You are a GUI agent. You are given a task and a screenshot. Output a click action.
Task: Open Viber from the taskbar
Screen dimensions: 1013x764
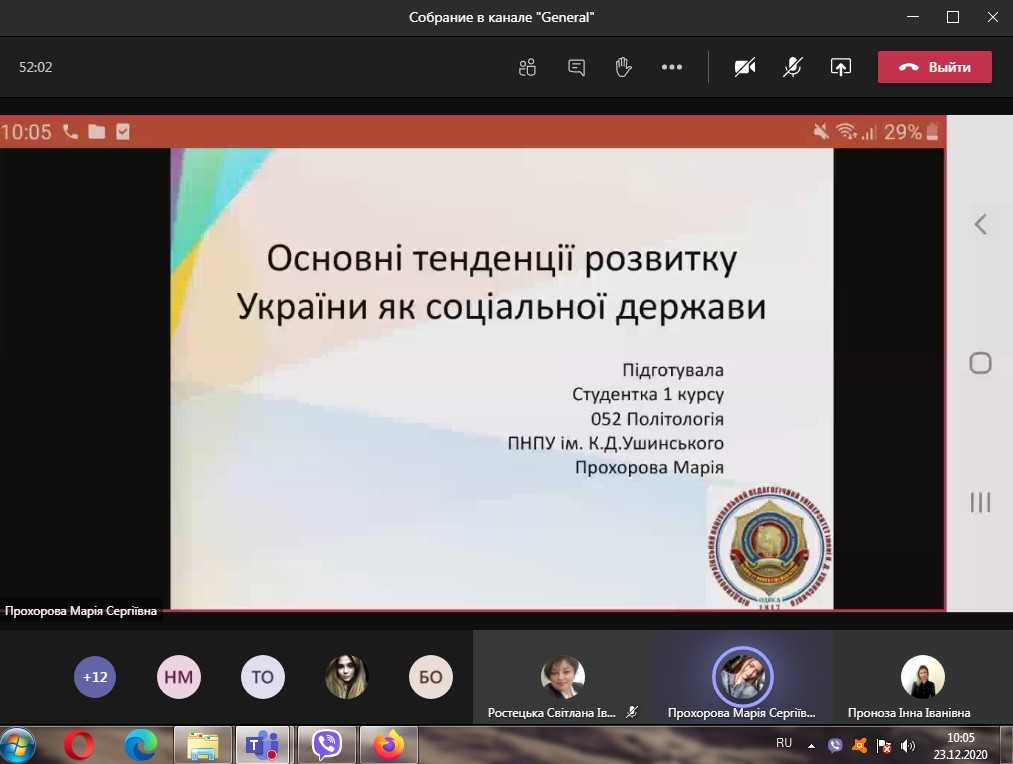click(327, 745)
